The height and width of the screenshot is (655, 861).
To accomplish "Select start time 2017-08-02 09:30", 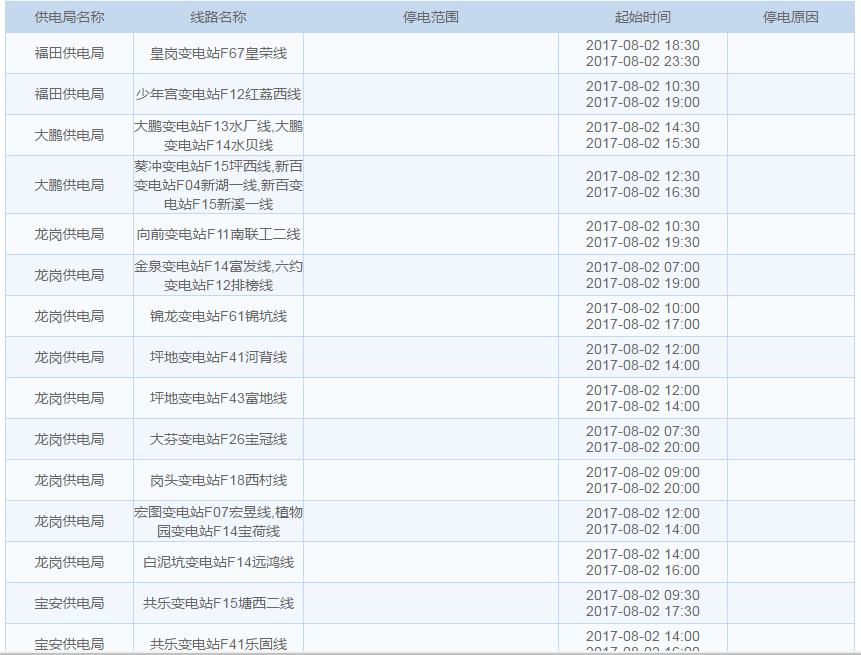I will pos(643,595).
